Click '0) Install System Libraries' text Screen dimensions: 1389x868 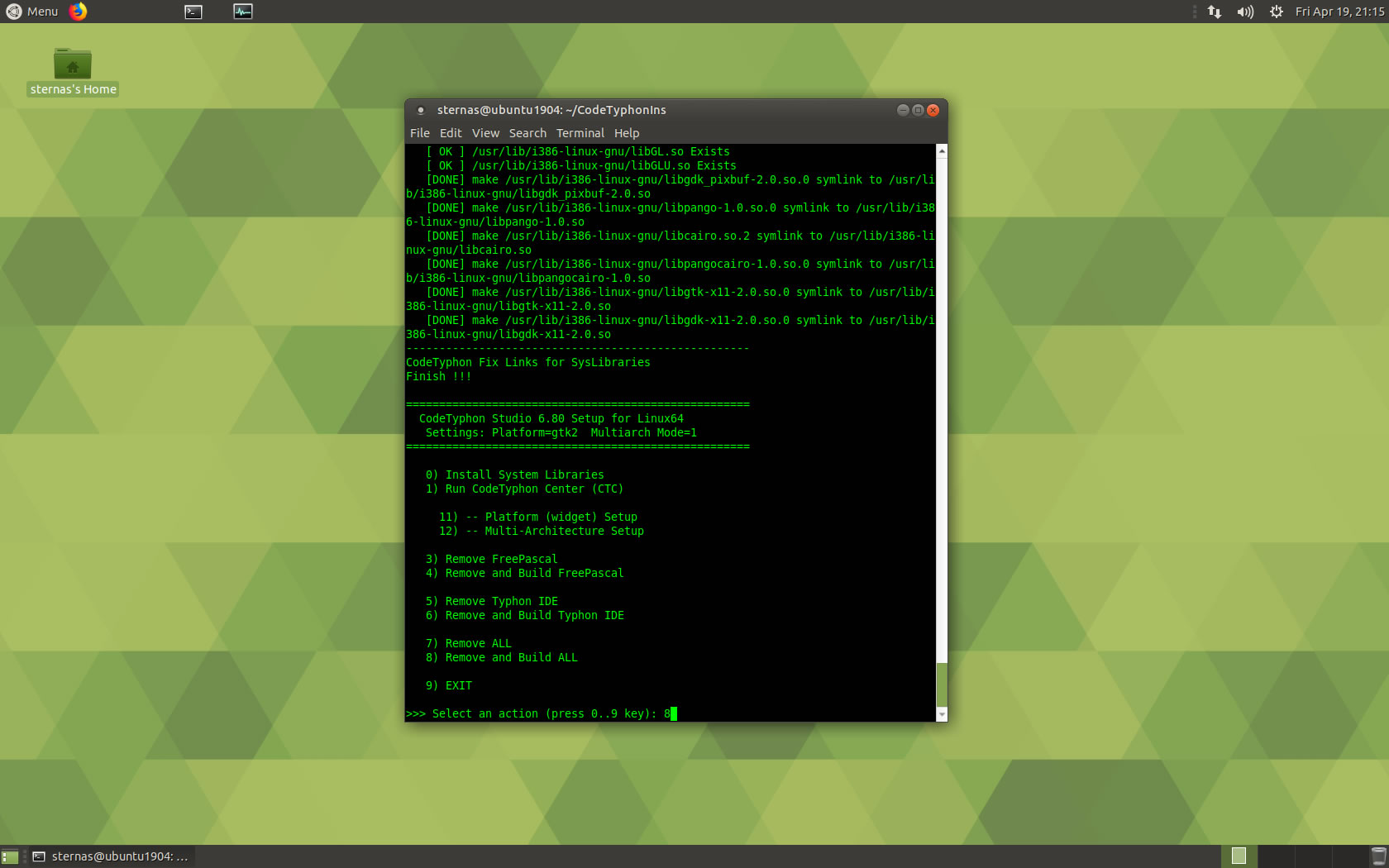coord(515,475)
